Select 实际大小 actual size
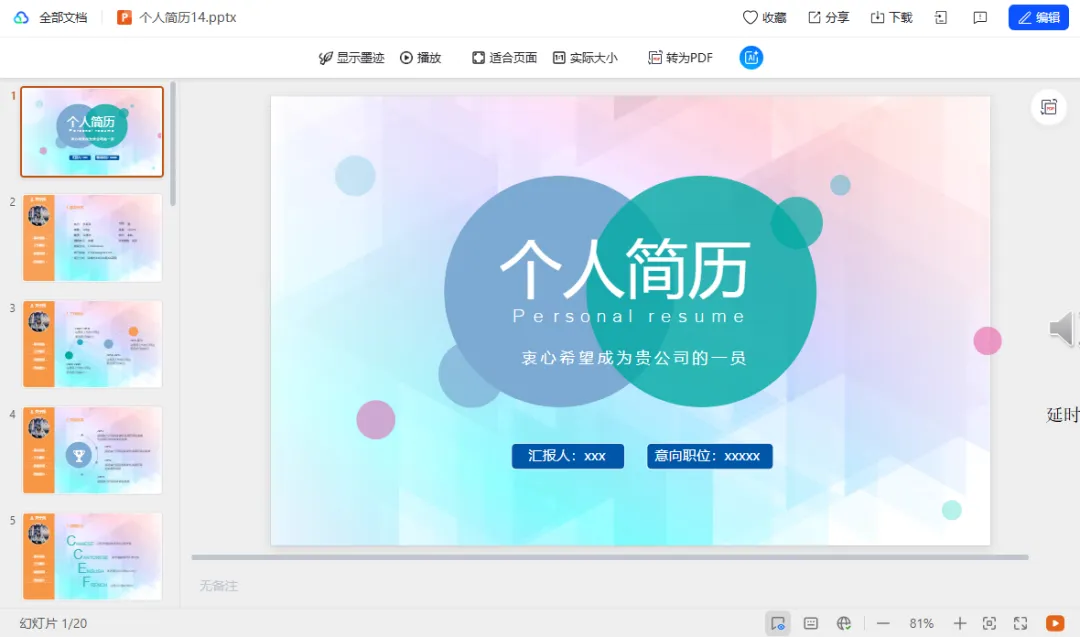The height and width of the screenshot is (637, 1080). (585, 58)
